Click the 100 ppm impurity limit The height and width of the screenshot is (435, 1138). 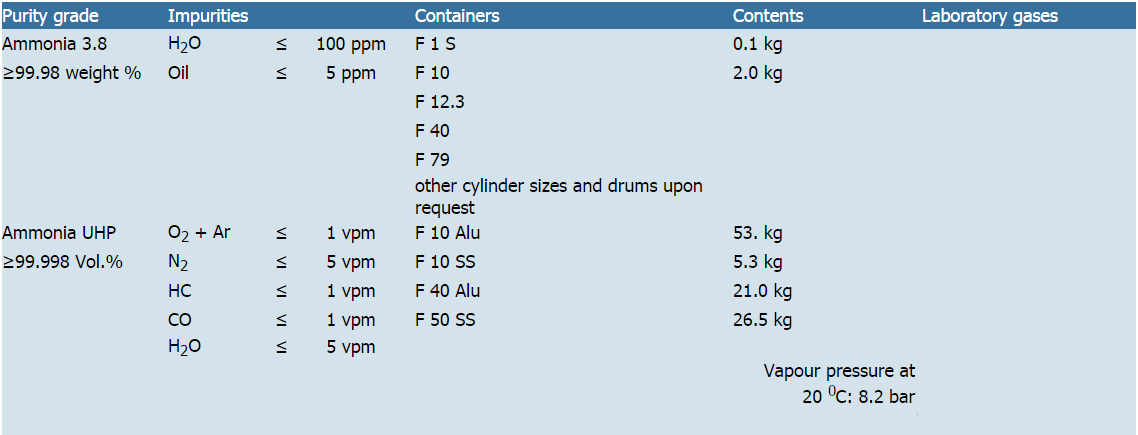[351, 44]
